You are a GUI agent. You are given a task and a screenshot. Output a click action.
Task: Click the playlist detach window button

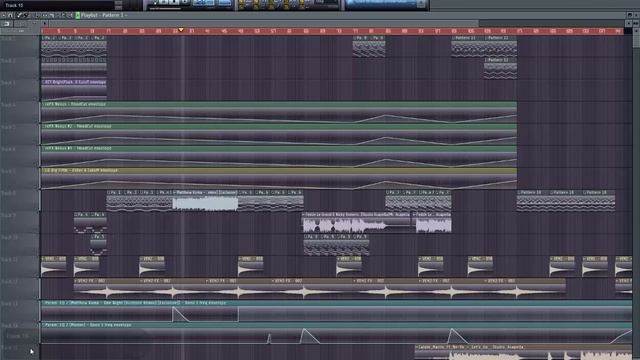point(629,15)
